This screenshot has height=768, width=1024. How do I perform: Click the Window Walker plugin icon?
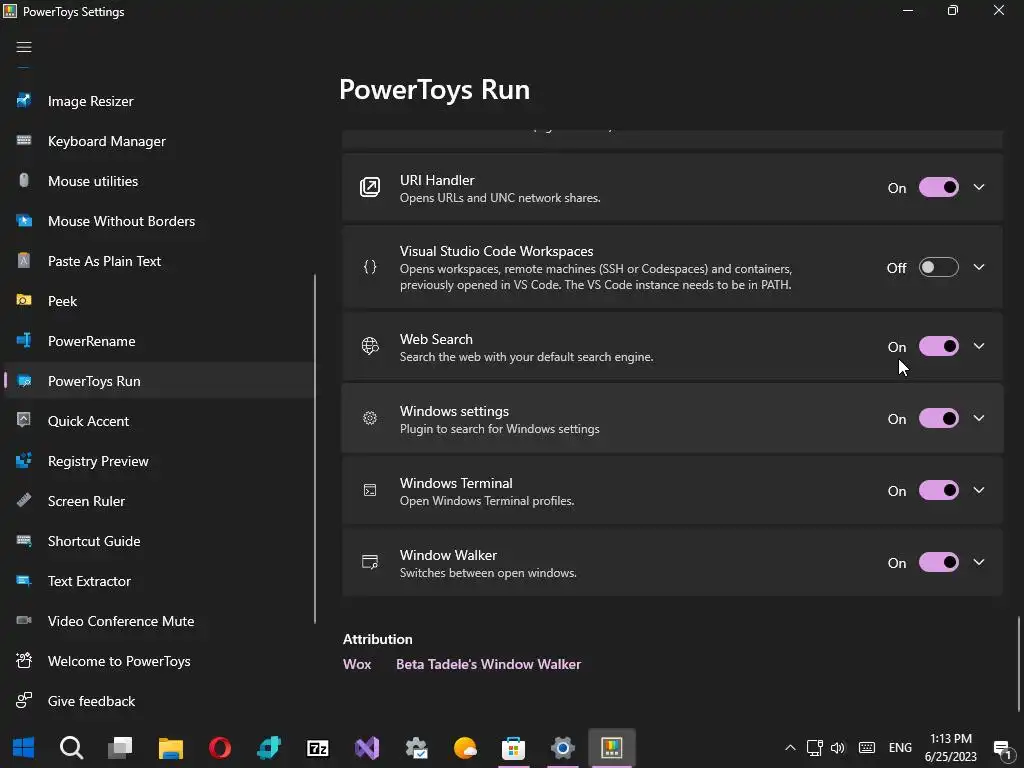pos(370,562)
